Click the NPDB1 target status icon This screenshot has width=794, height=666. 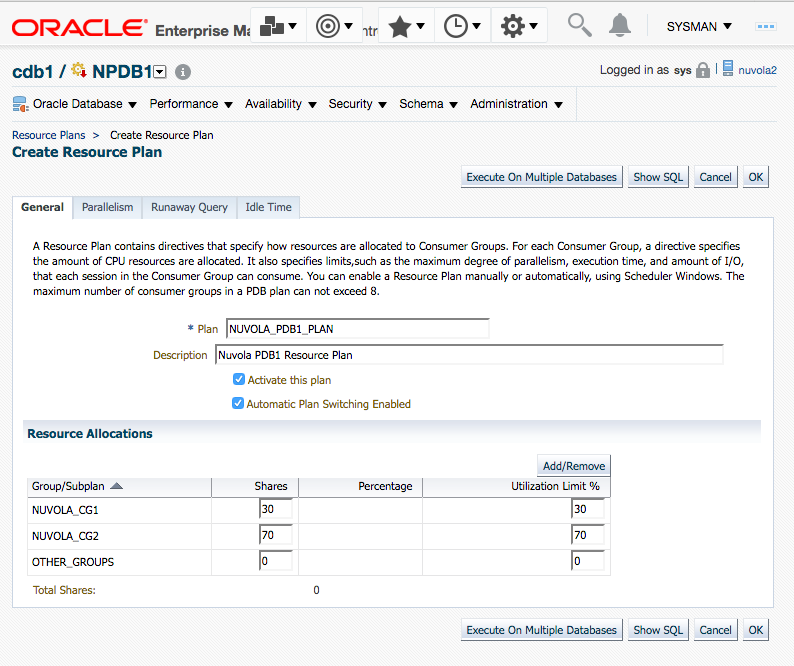pyautogui.click(x=78, y=70)
